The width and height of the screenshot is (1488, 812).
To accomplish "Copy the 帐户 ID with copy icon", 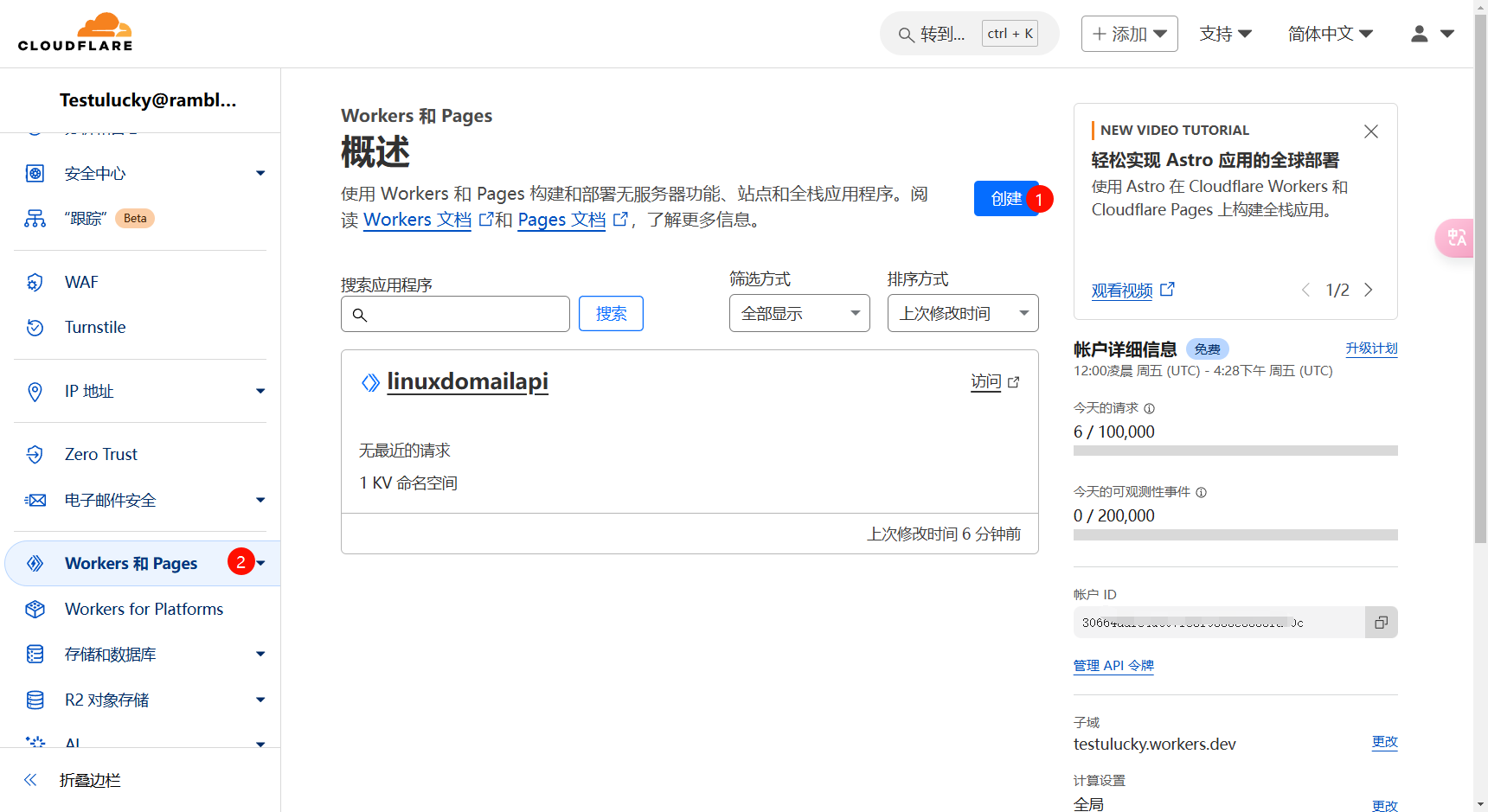I will tap(1382, 623).
